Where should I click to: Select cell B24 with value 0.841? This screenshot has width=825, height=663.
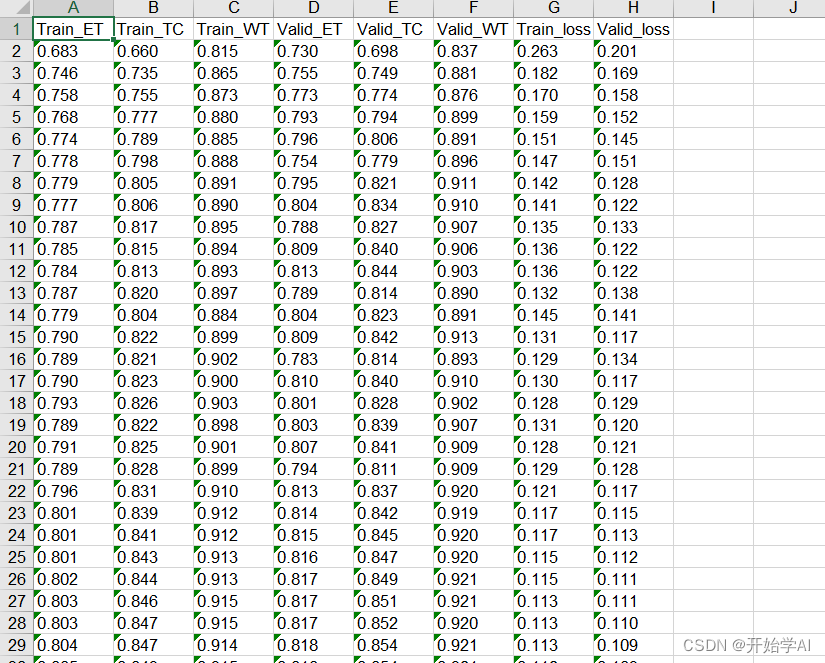click(x=153, y=535)
